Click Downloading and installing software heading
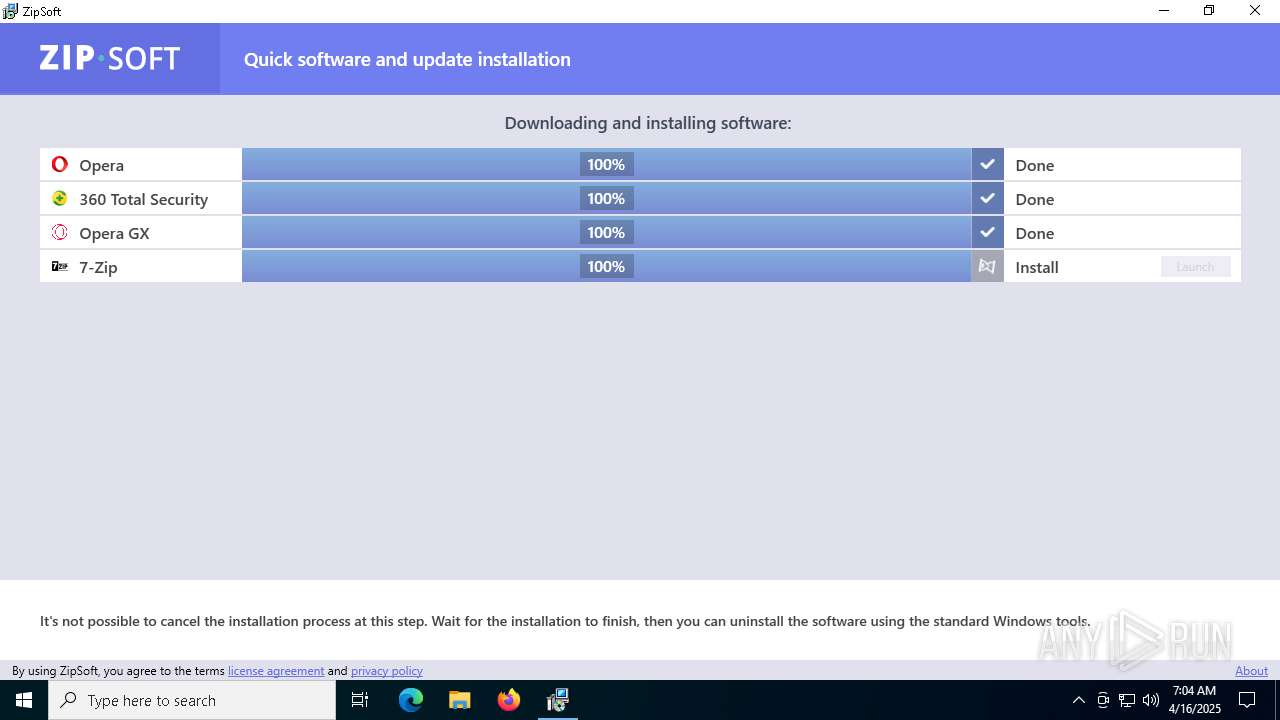Image resolution: width=1280 pixels, height=720 pixels. (648, 123)
